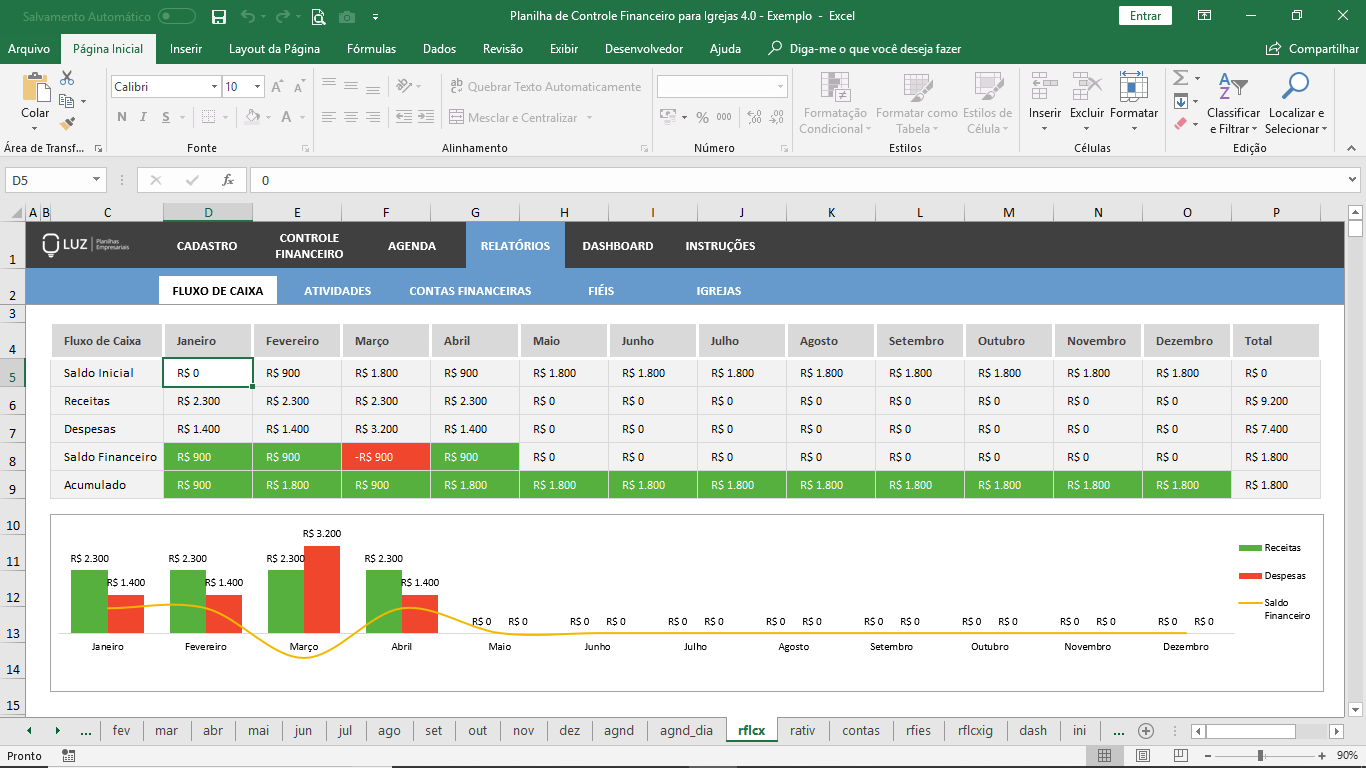
Task: Open the CONTAS FINANCEIRAS report link
Action: pos(470,291)
